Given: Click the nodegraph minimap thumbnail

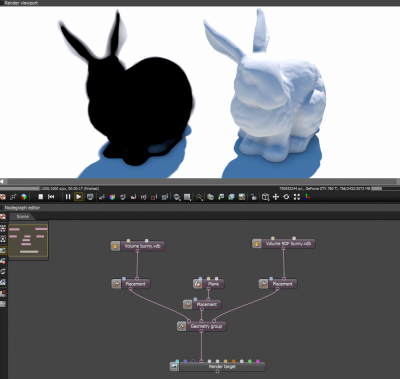Looking at the screenshot, I should [28, 240].
